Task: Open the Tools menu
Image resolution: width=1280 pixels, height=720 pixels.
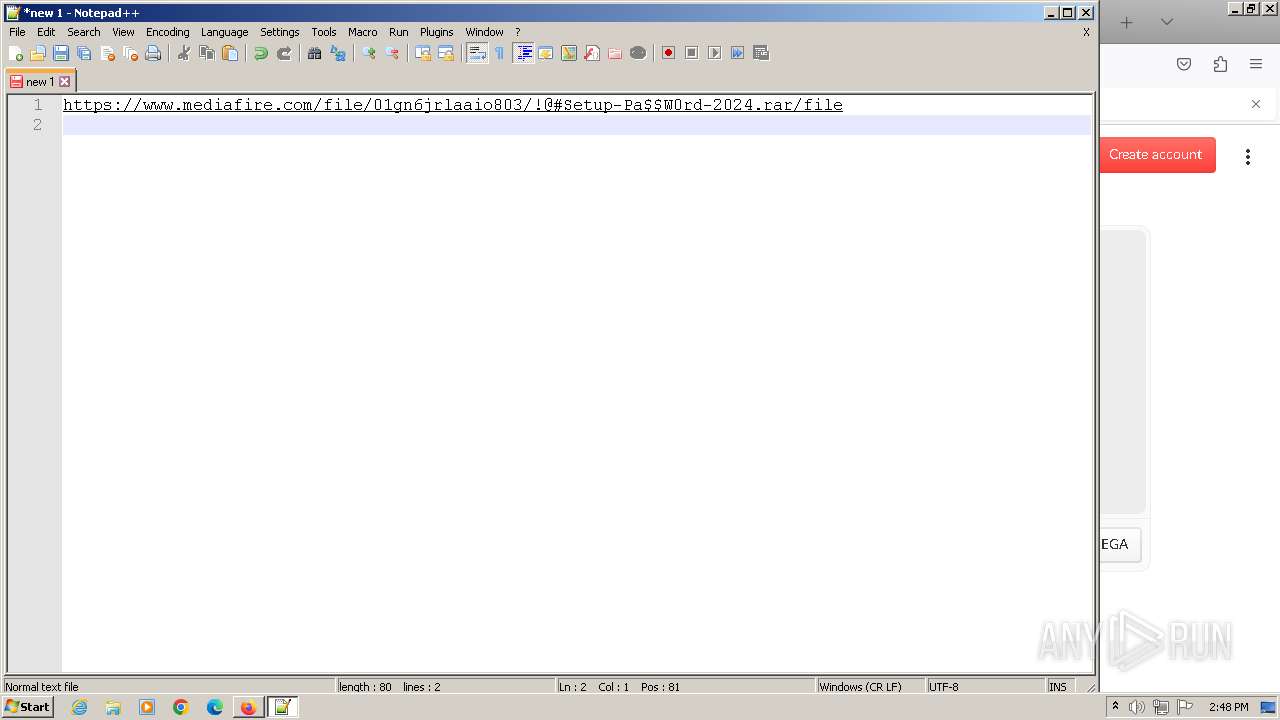Action: pos(324,32)
